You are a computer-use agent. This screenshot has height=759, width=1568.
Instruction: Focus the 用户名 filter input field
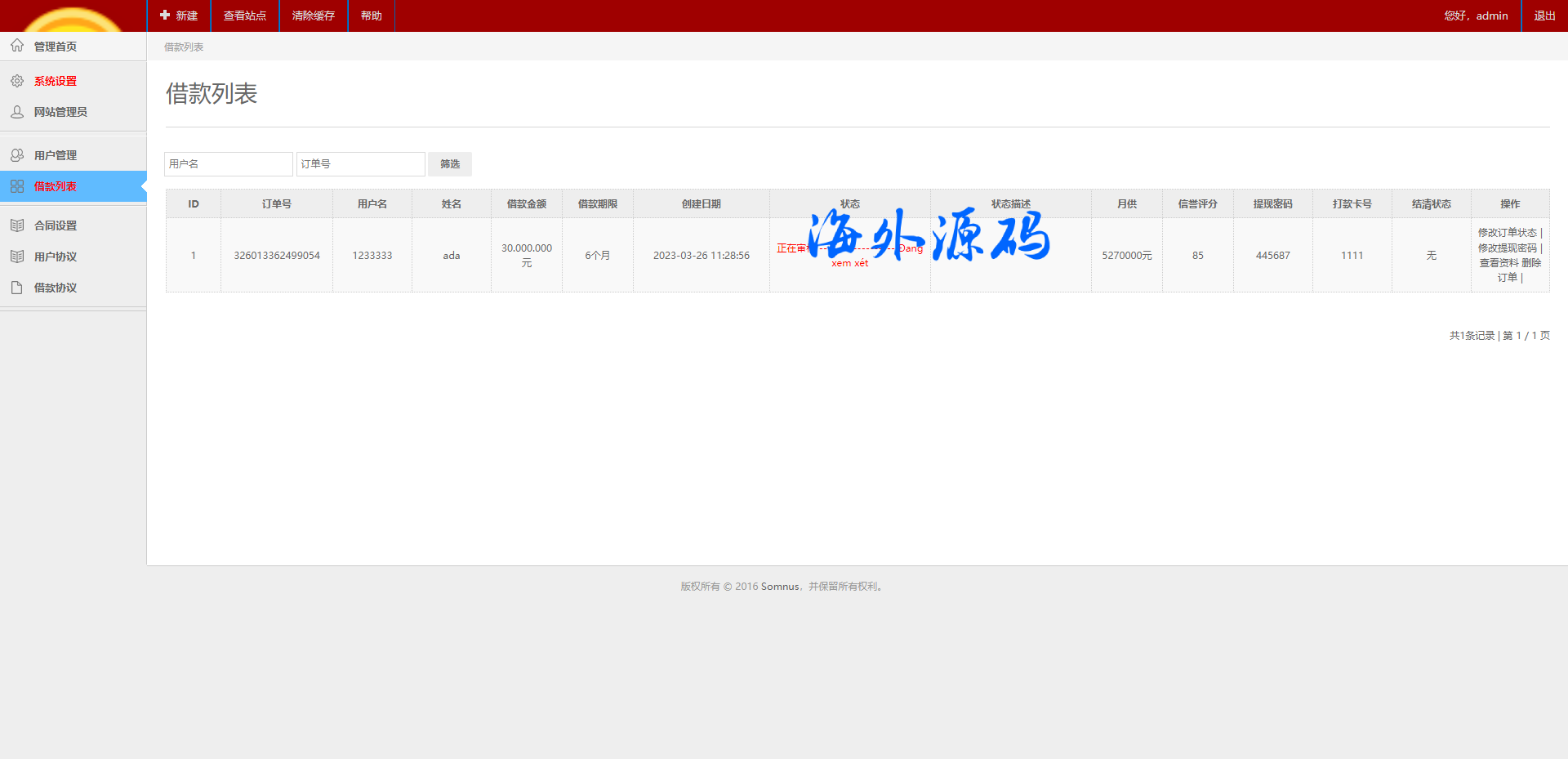click(228, 164)
